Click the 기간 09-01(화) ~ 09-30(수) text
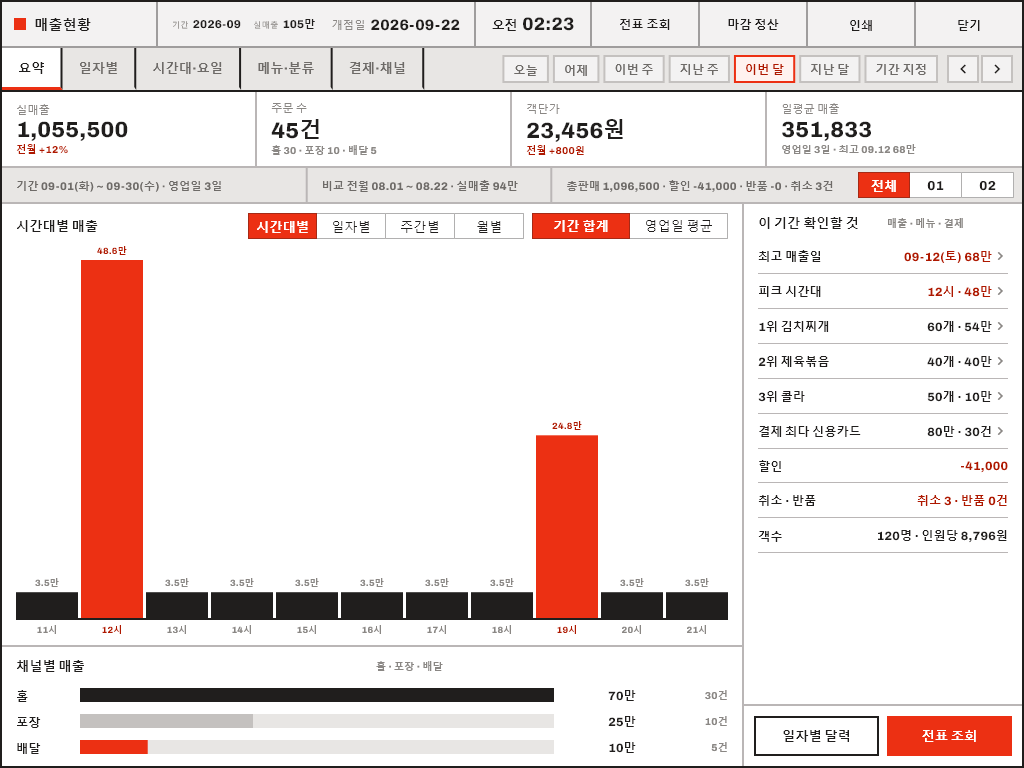Image resolution: width=1024 pixels, height=768 pixels. [x=119, y=186]
